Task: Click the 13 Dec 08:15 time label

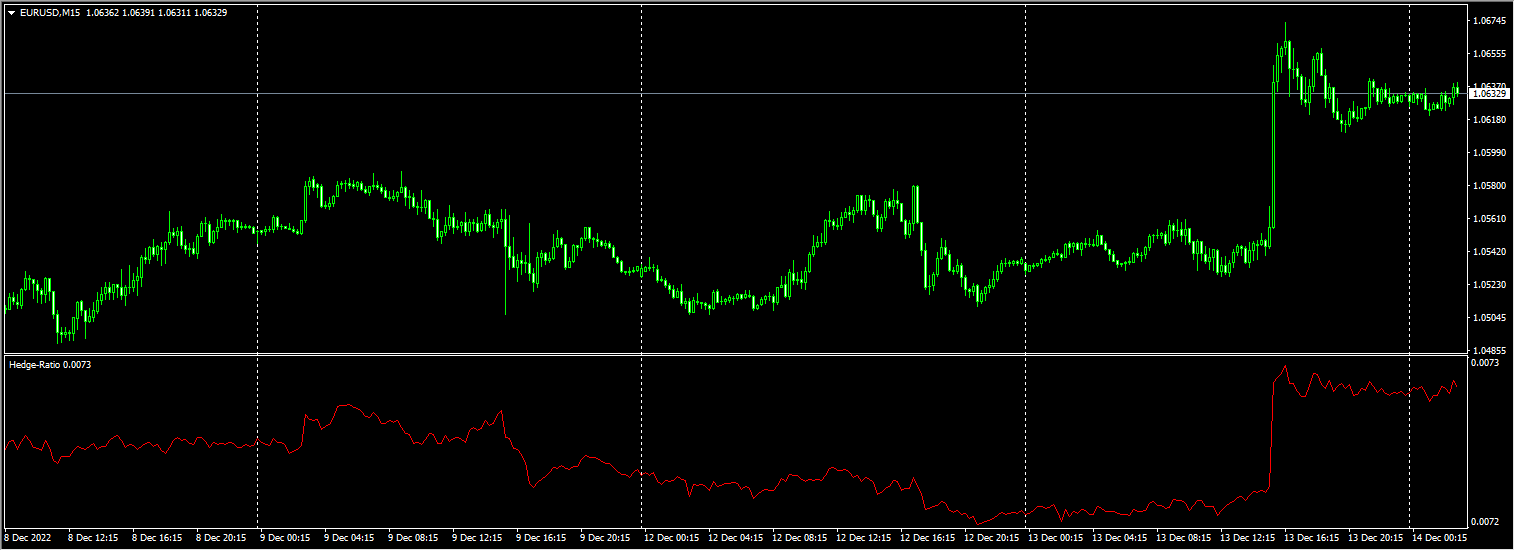Action: (x=1184, y=537)
